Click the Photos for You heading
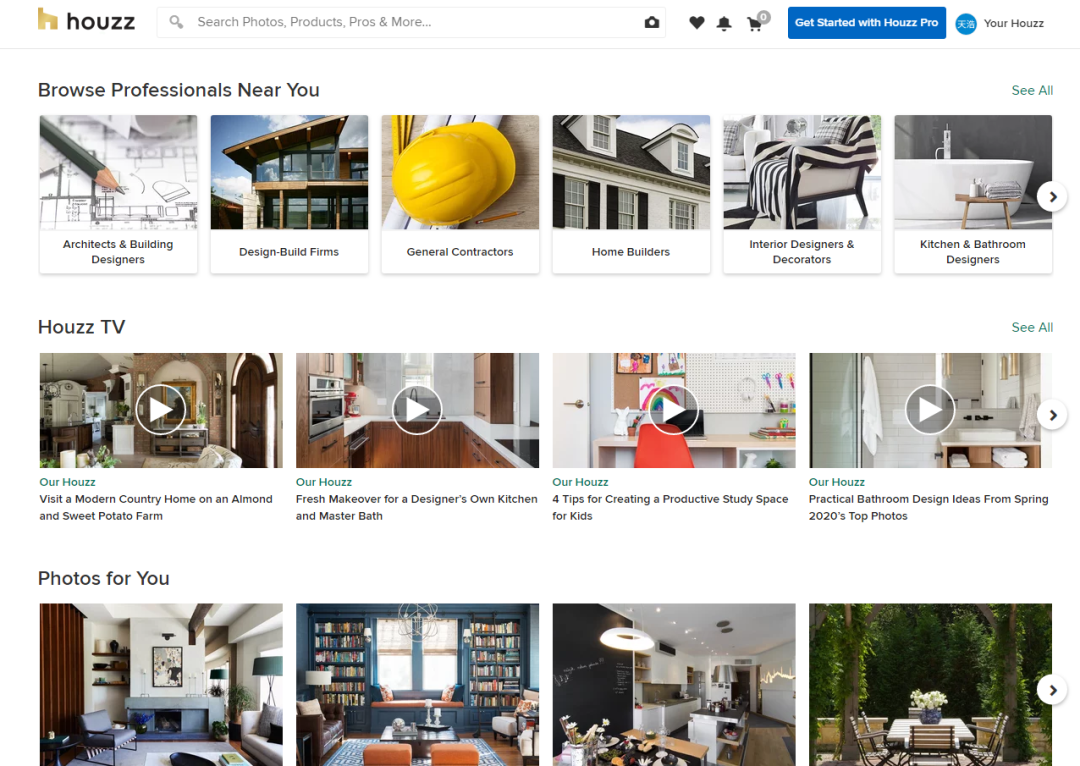 coord(103,579)
